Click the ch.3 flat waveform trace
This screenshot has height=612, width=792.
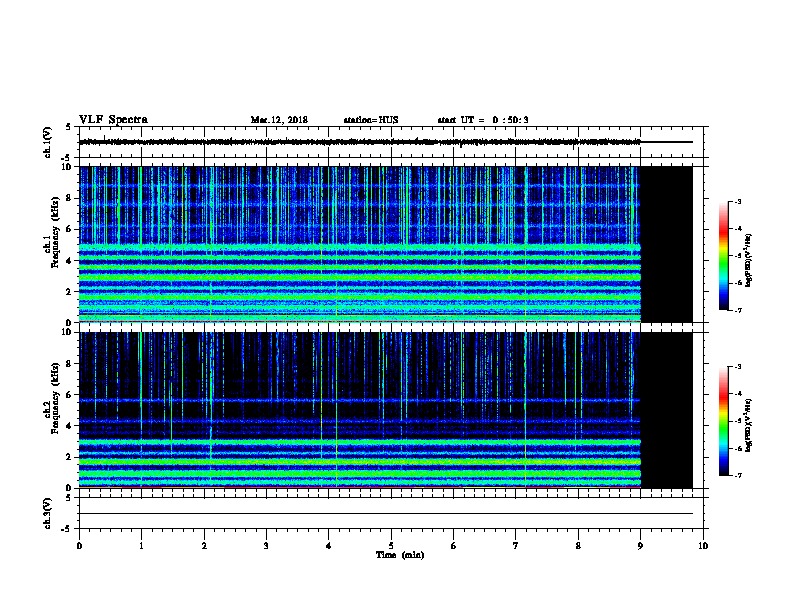coord(386,514)
